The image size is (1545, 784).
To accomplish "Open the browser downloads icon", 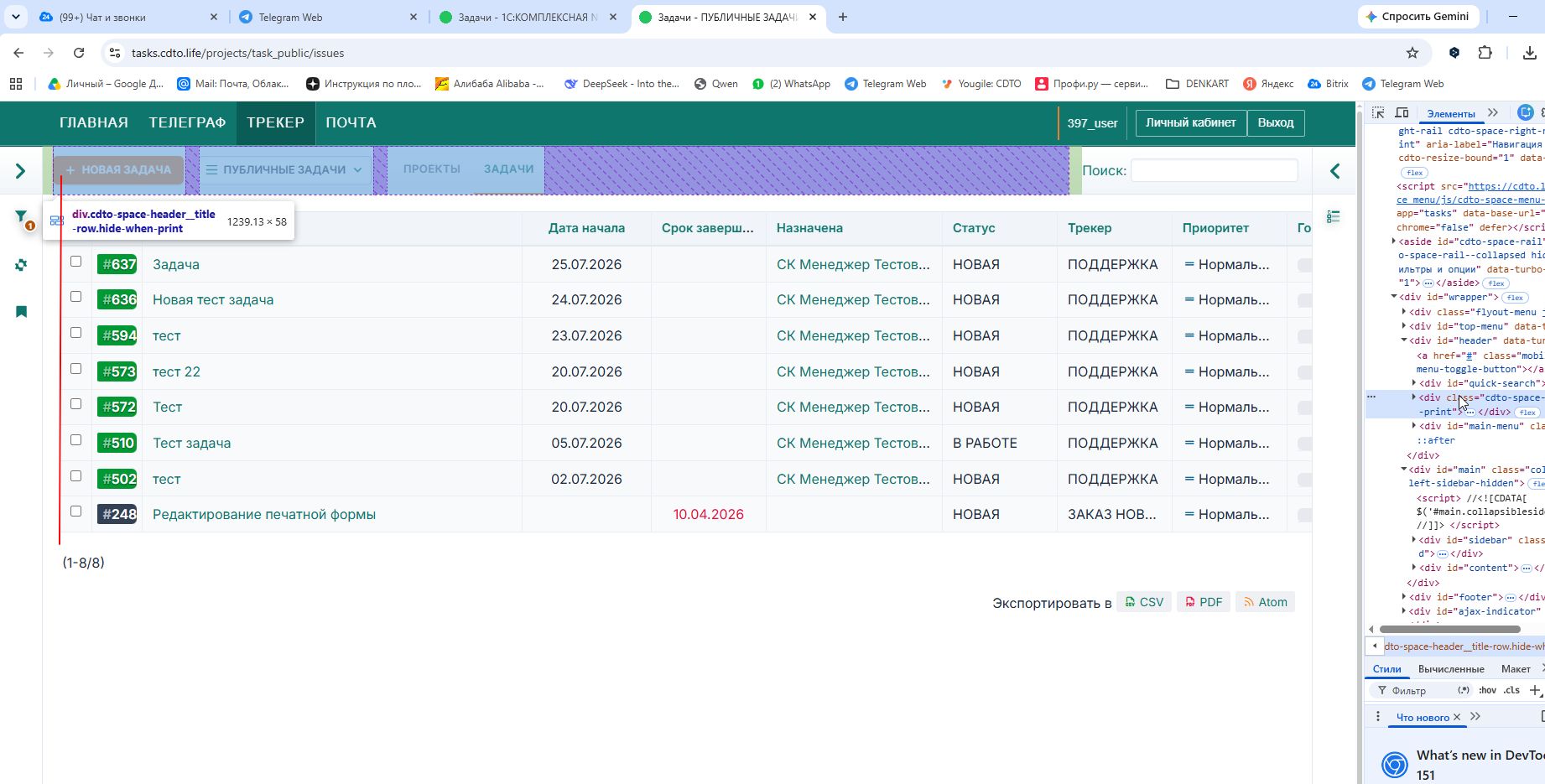I will [x=1529, y=53].
